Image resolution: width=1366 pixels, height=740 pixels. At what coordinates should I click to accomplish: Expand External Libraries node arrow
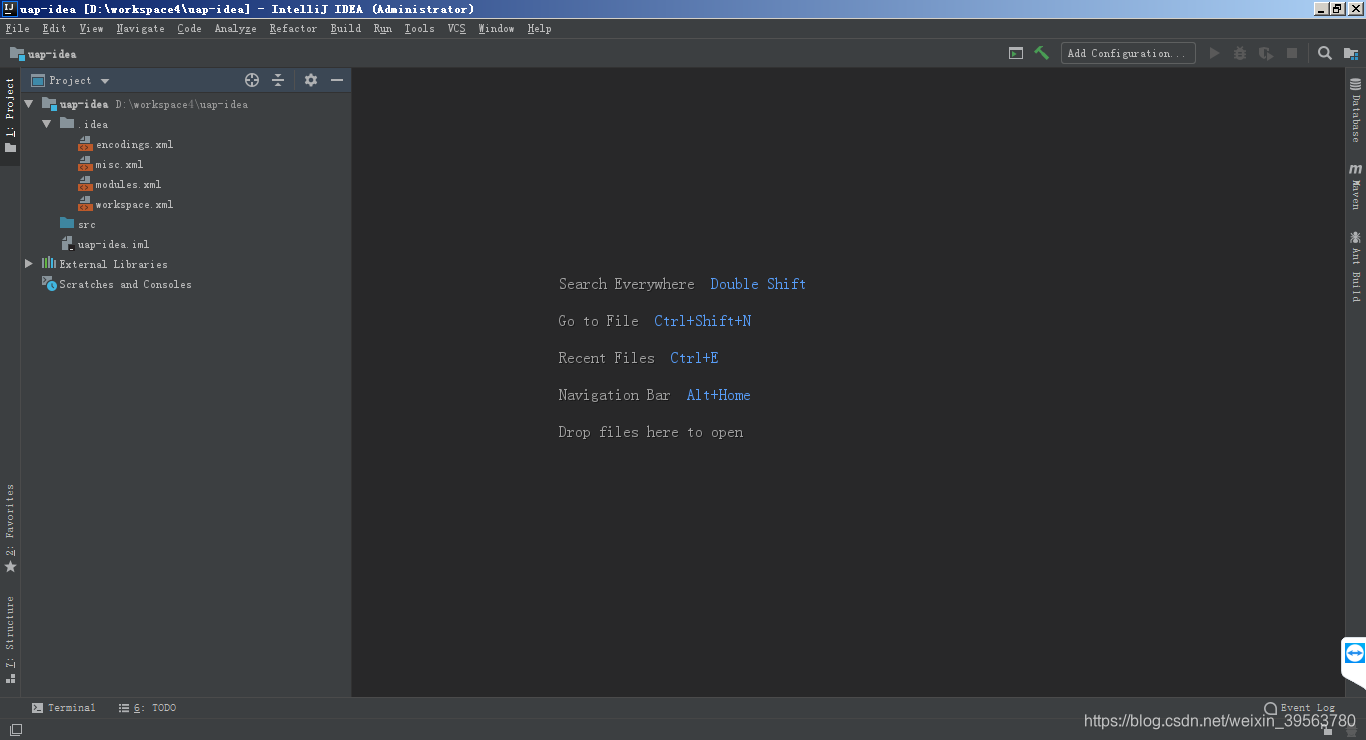[x=29, y=264]
